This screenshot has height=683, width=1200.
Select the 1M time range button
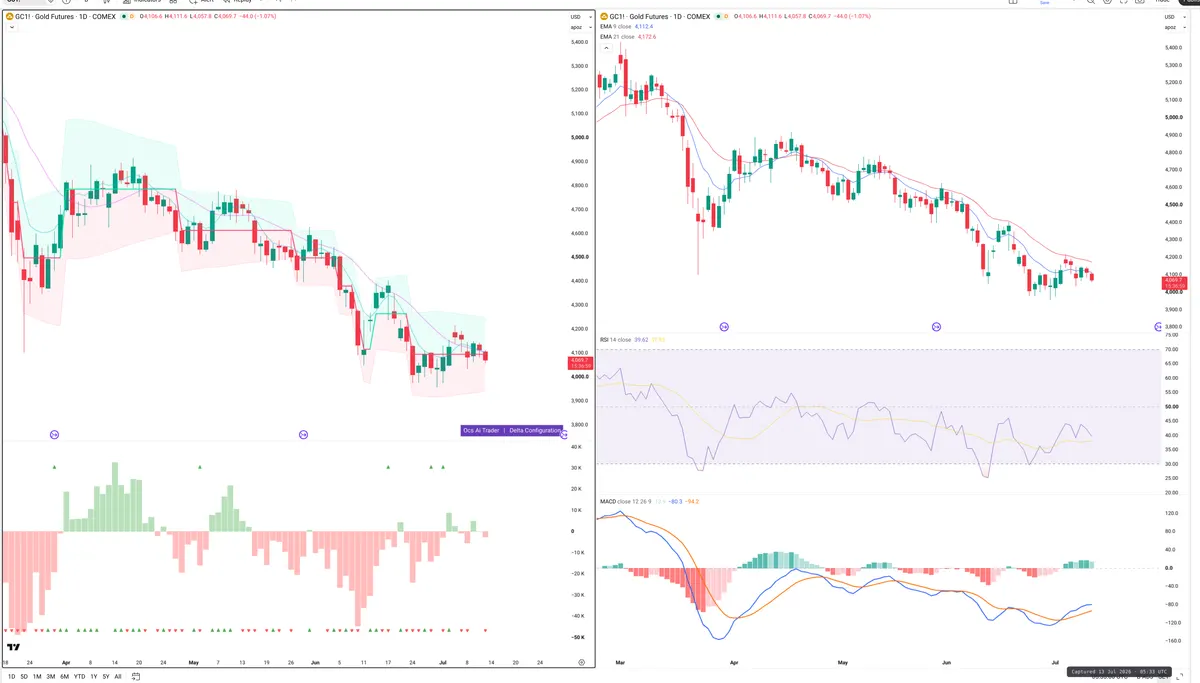(x=37, y=677)
